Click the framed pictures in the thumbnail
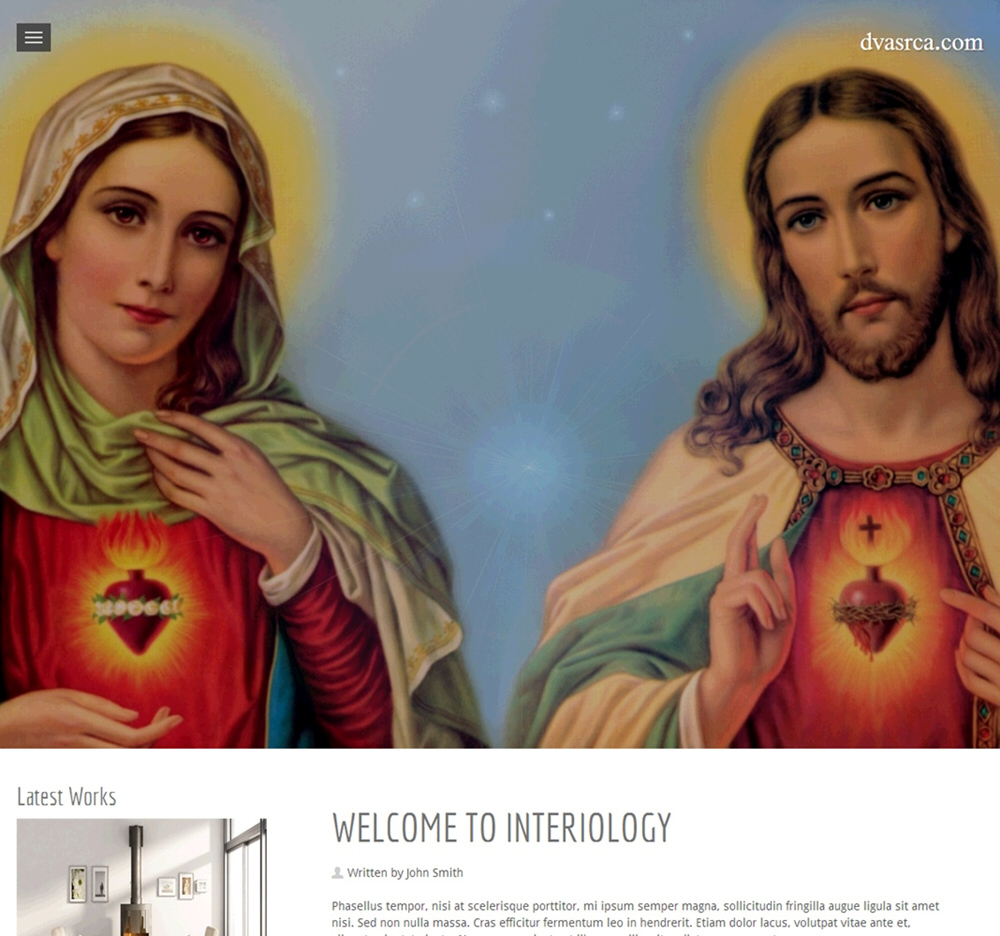Image resolution: width=1000 pixels, height=936 pixels. [88, 883]
